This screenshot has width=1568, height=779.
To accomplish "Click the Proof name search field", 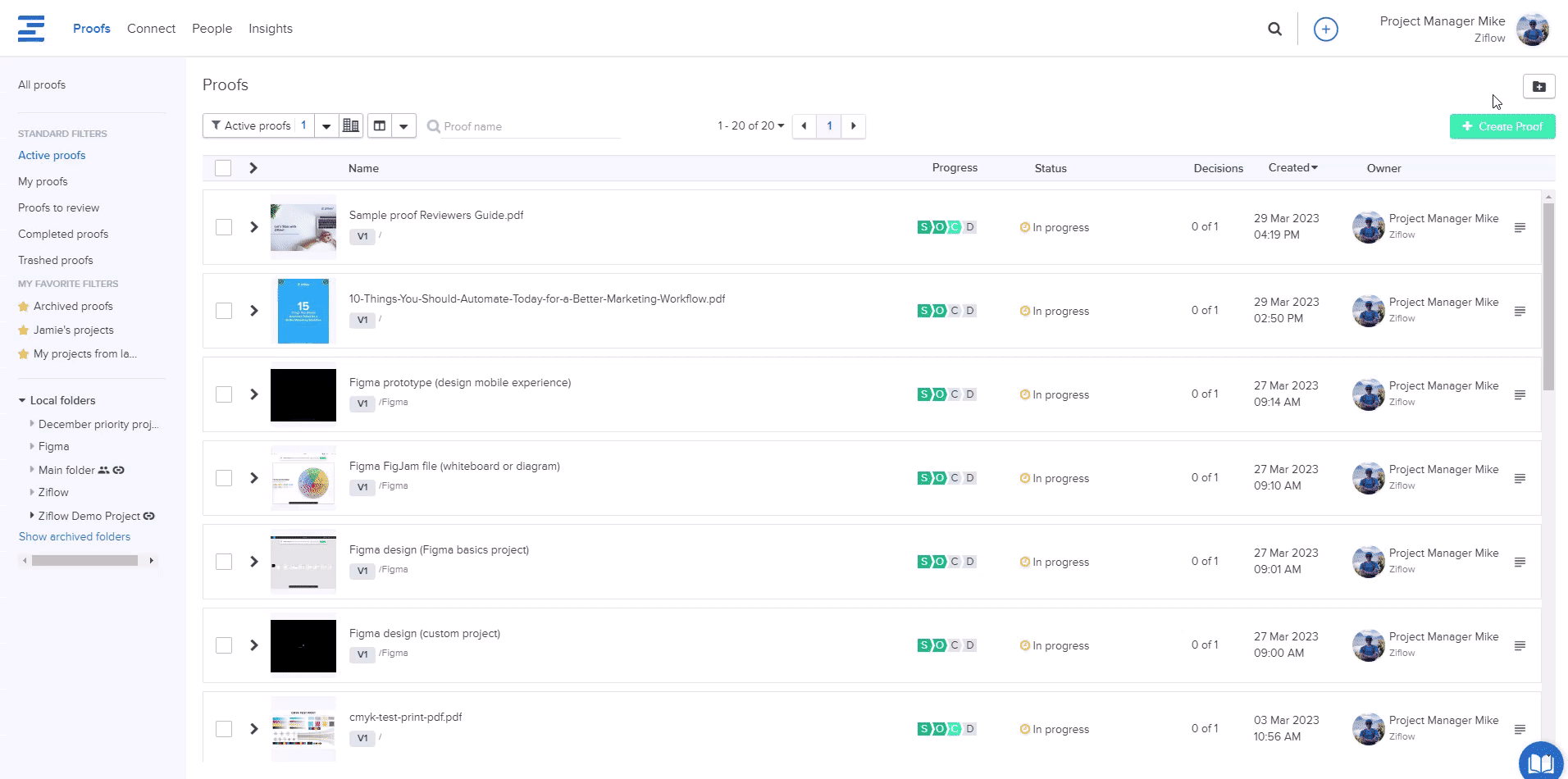I will [529, 126].
